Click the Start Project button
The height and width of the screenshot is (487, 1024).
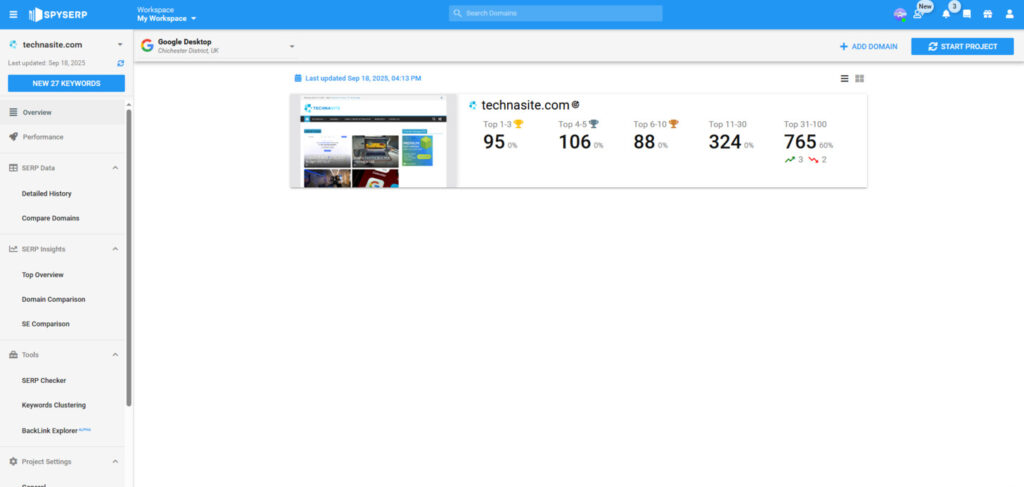[962, 46]
